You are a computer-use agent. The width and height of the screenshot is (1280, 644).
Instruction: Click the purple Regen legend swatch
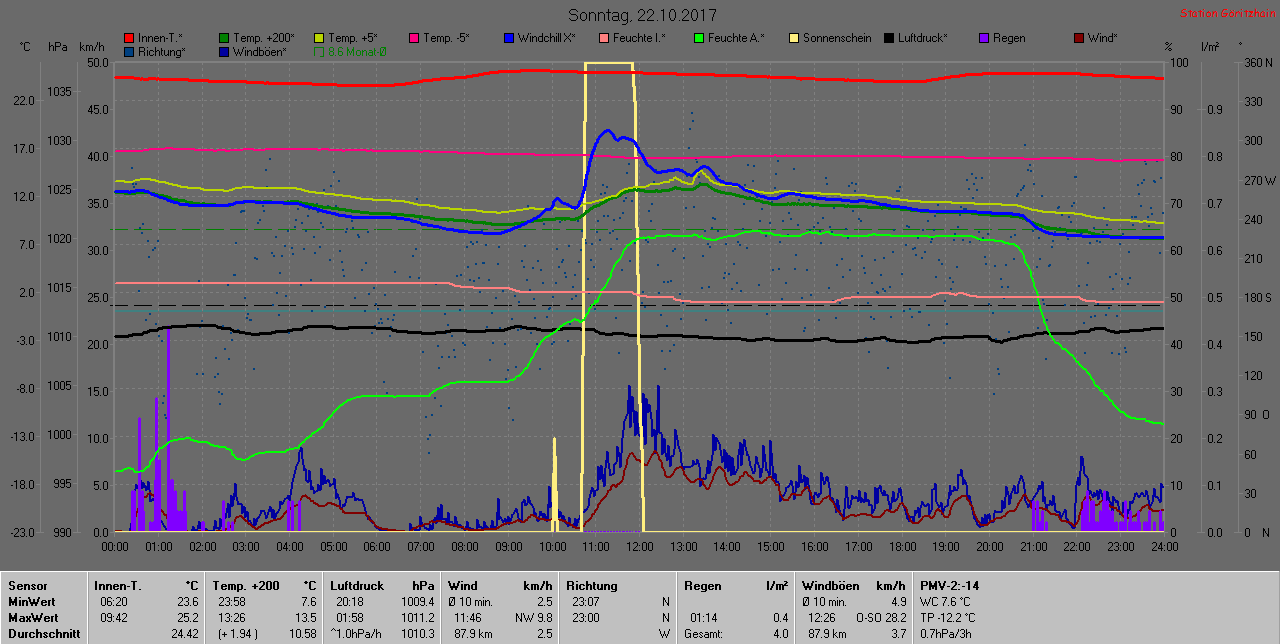[x=984, y=38]
